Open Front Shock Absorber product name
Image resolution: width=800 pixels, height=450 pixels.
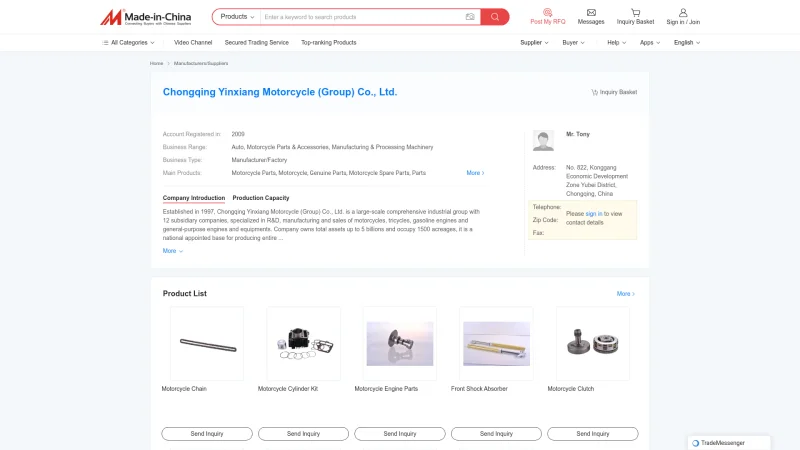479,389
